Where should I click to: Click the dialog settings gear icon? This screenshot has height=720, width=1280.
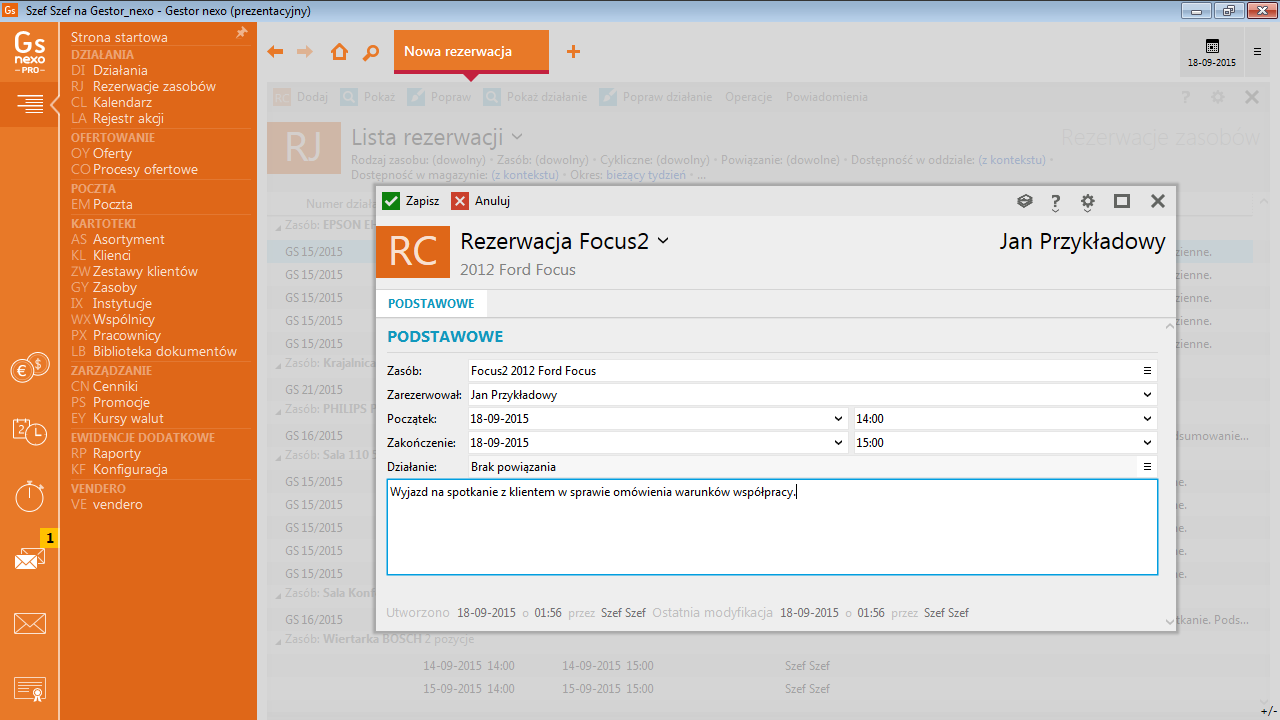coord(1088,202)
